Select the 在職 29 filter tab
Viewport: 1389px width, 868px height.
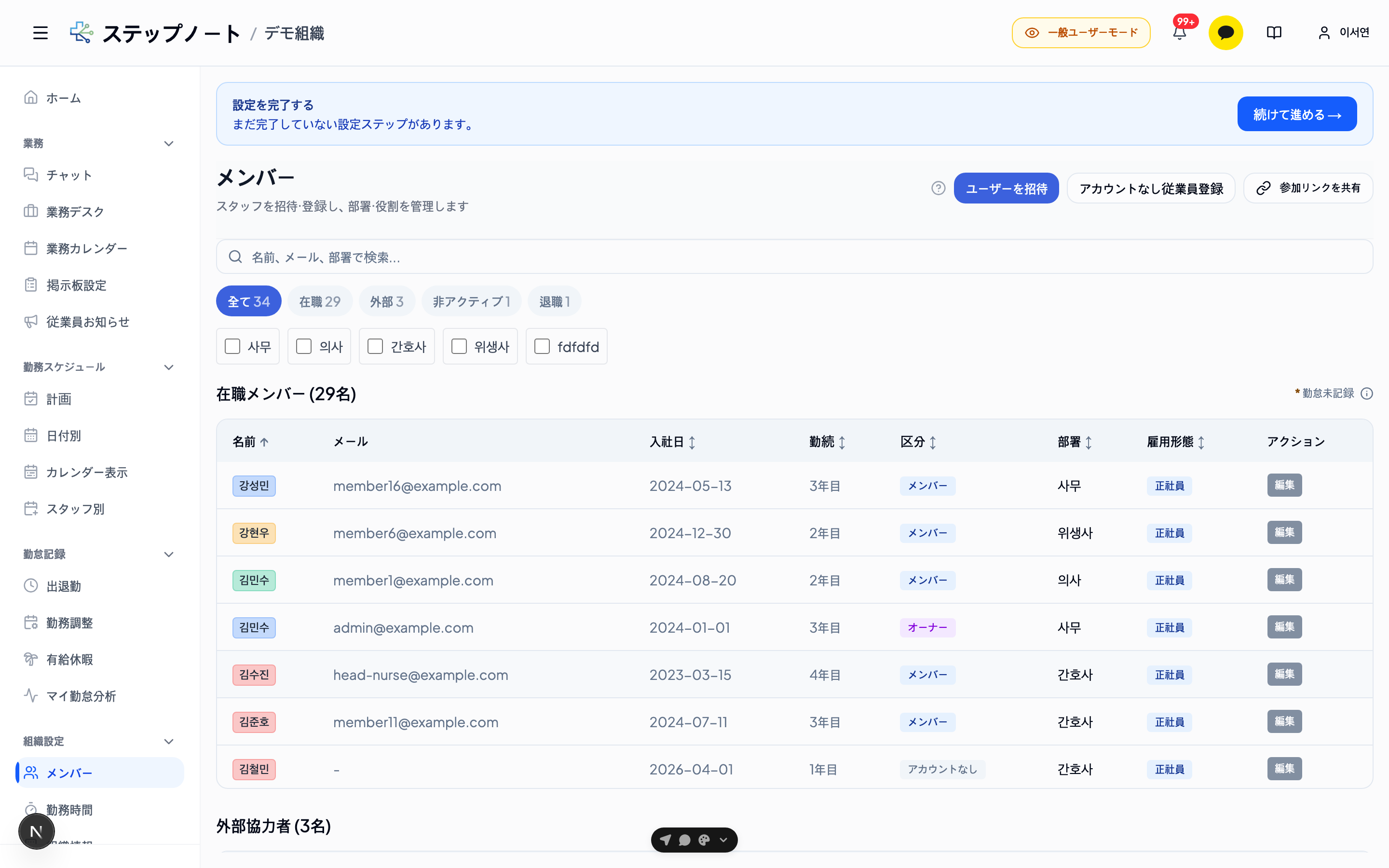click(320, 301)
